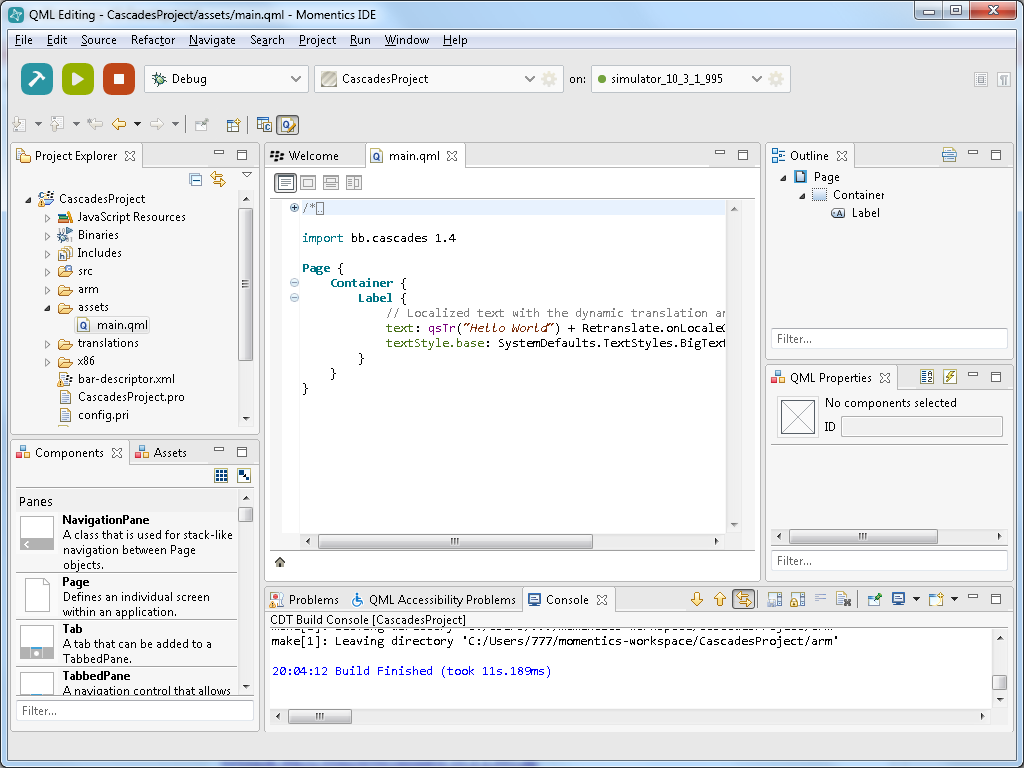1024x768 pixels.
Task: Select the Label node in Outline
Action: pyautogui.click(x=865, y=213)
